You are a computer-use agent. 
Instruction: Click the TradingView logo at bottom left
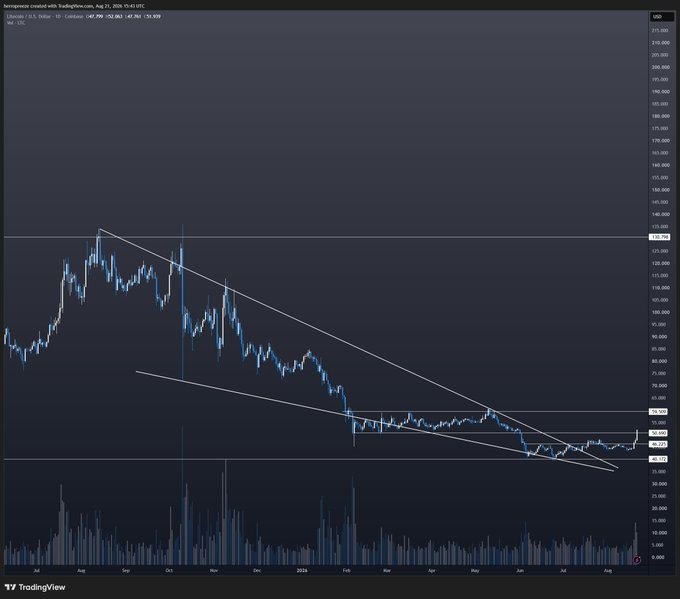(x=35, y=587)
